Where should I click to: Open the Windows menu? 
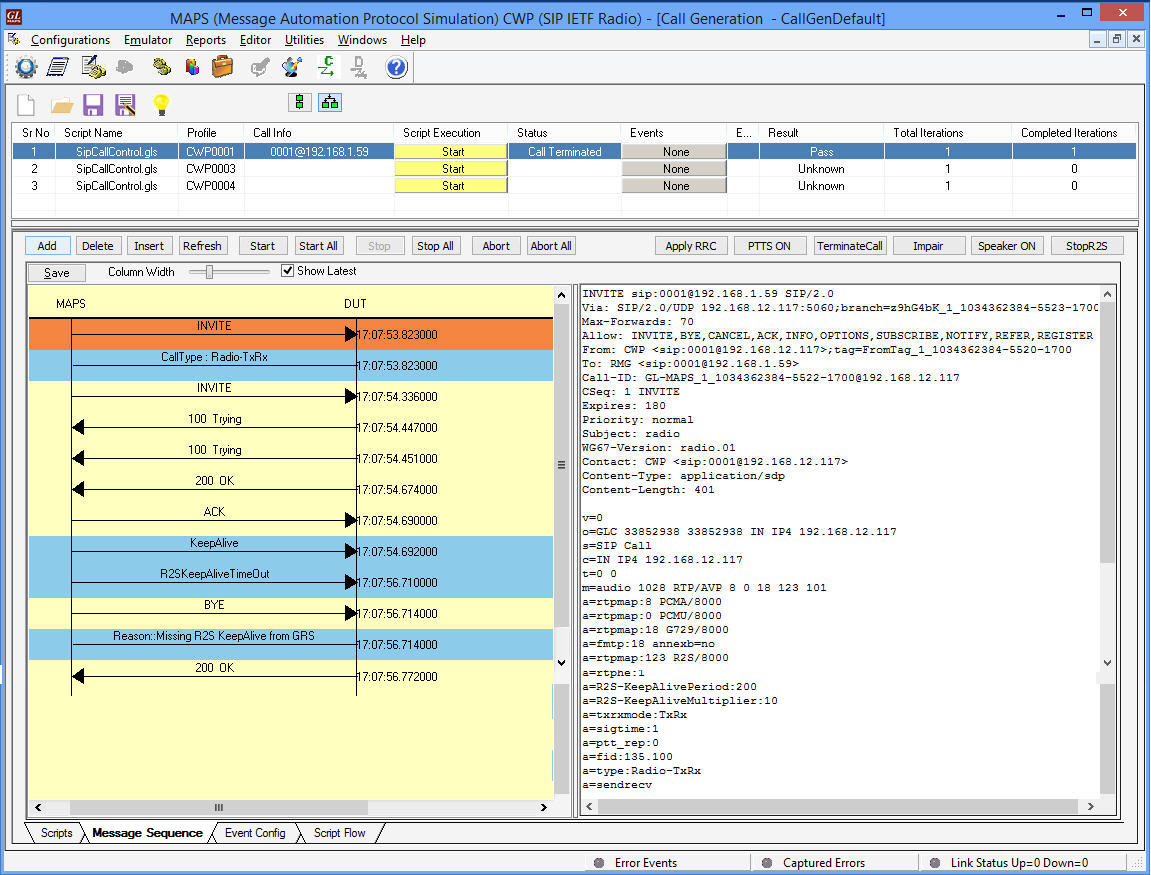362,40
